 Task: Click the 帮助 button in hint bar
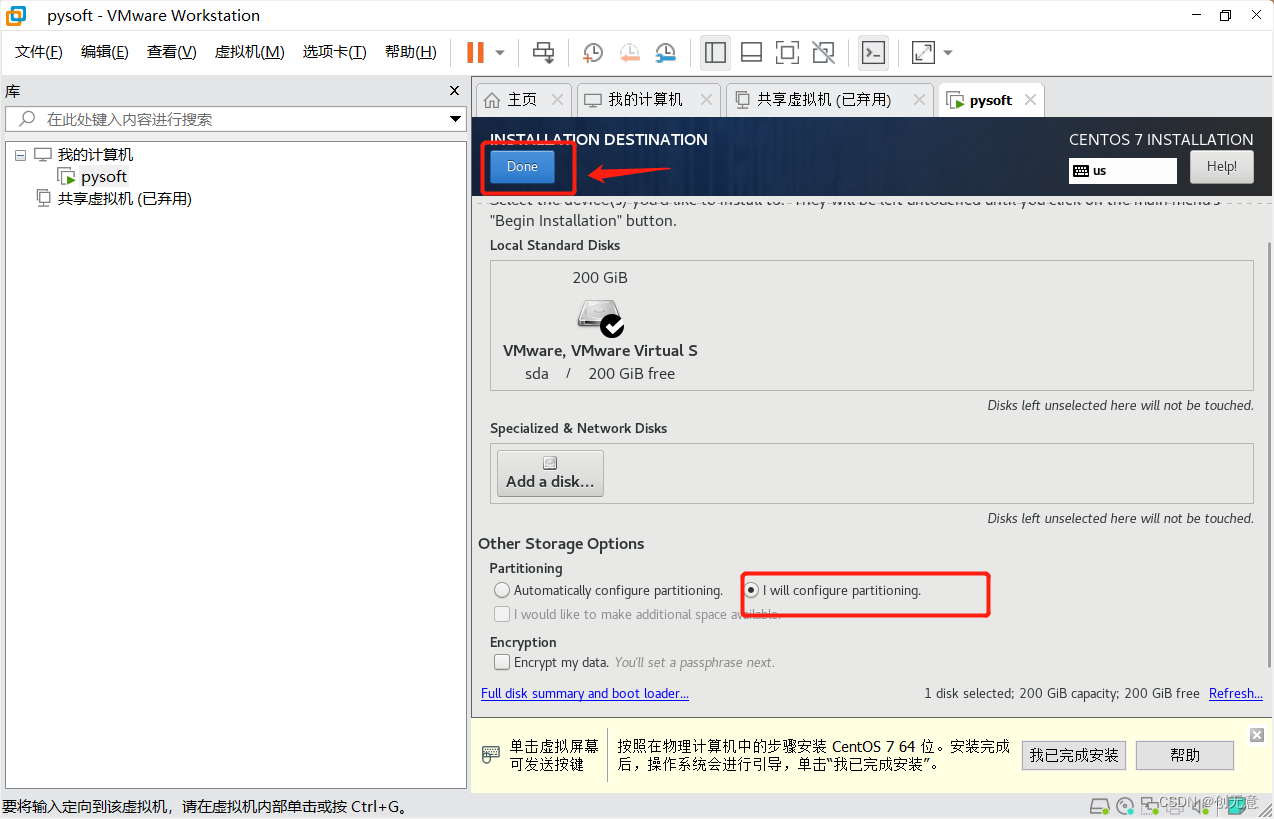[1185, 756]
